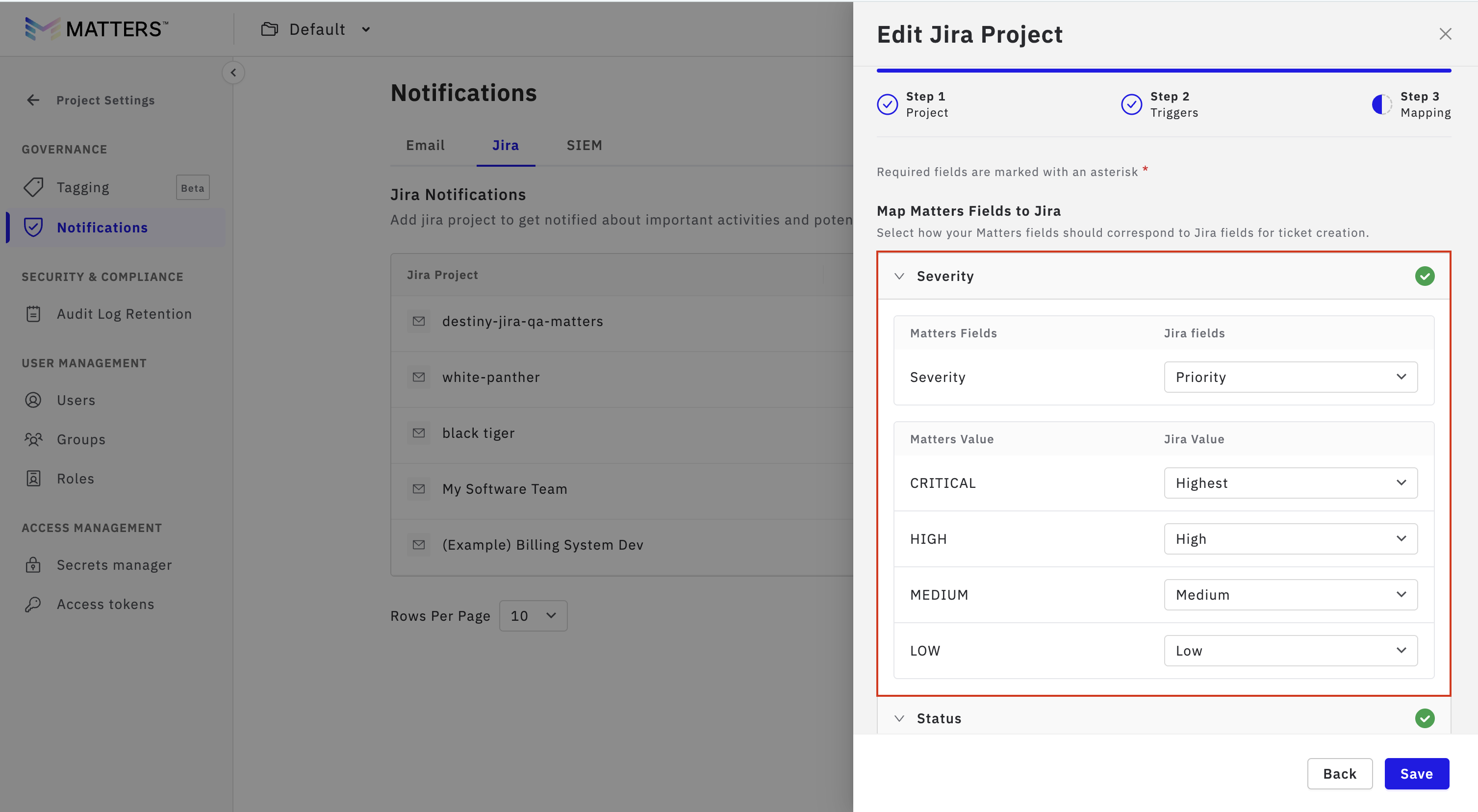Click the Secrets manager lock icon

click(33, 565)
